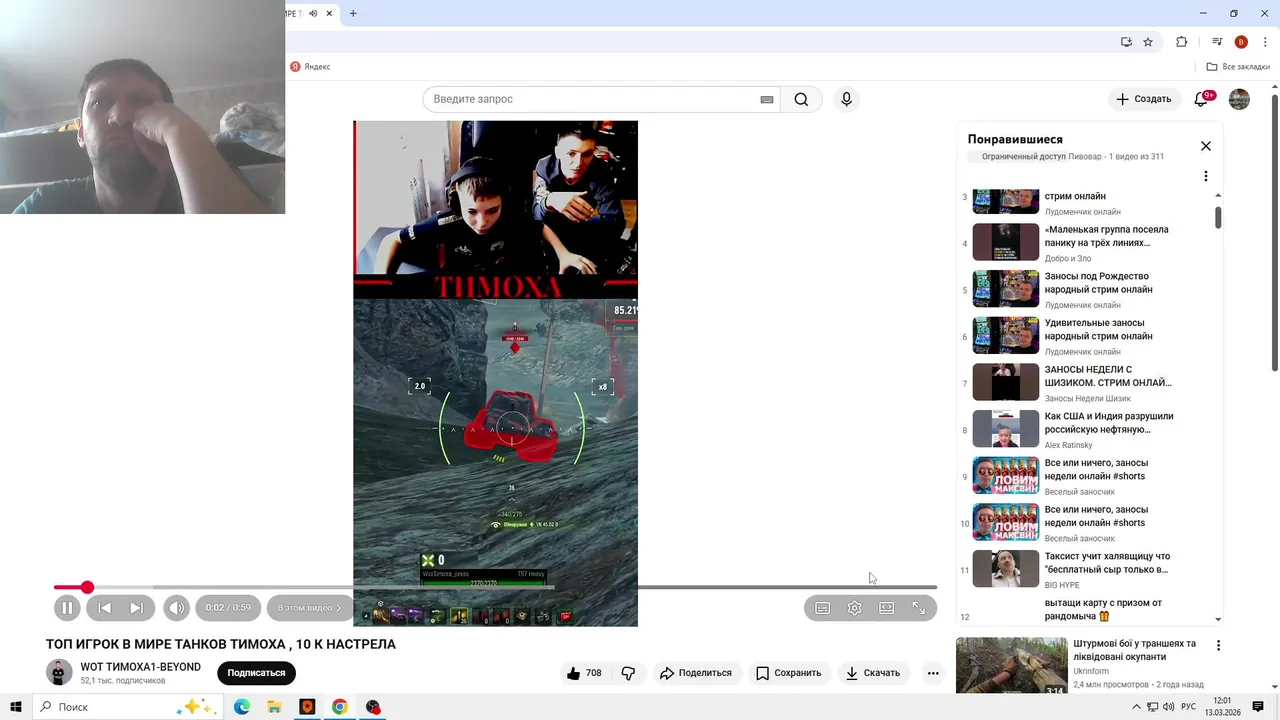Enter fullscreen mode in the player
Screen dimensions: 1280x720
[x=918, y=608]
